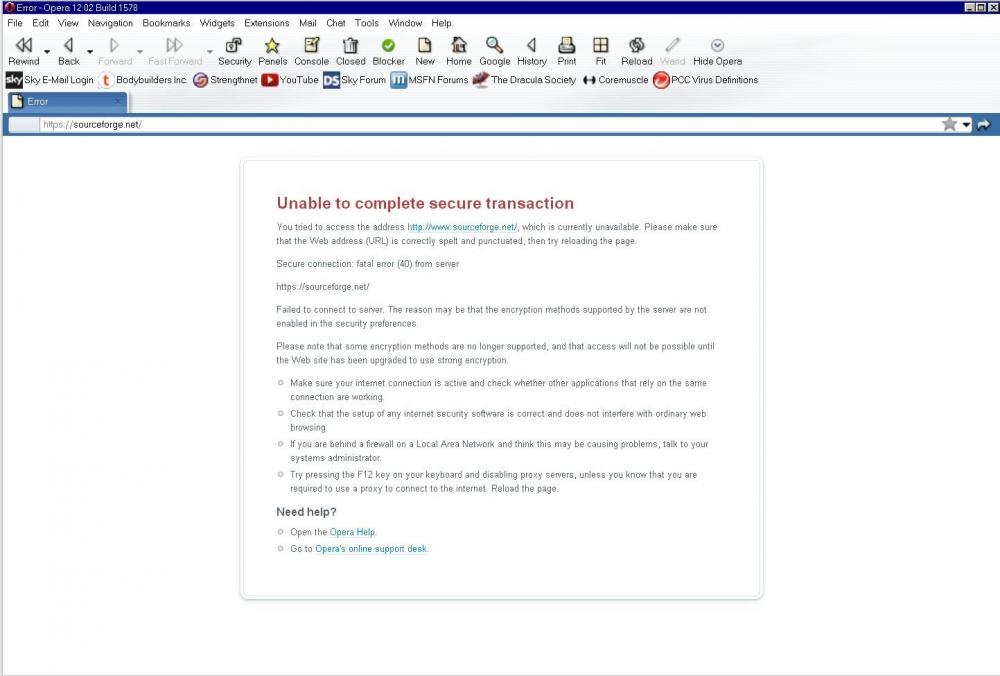Toggle Fit to width button
Image resolution: width=1000 pixels, height=676 pixels.
coord(601,45)
